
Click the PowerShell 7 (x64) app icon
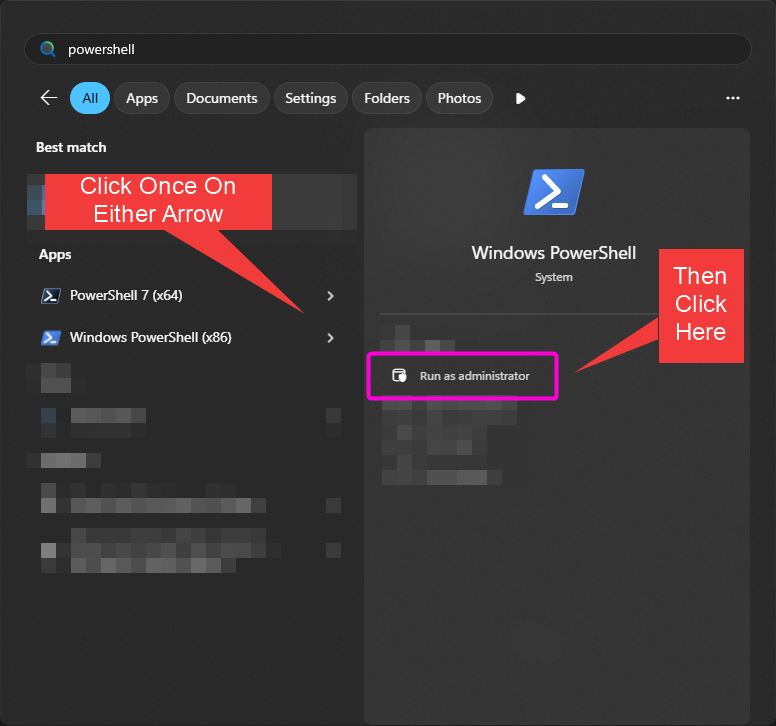point(50,296)
